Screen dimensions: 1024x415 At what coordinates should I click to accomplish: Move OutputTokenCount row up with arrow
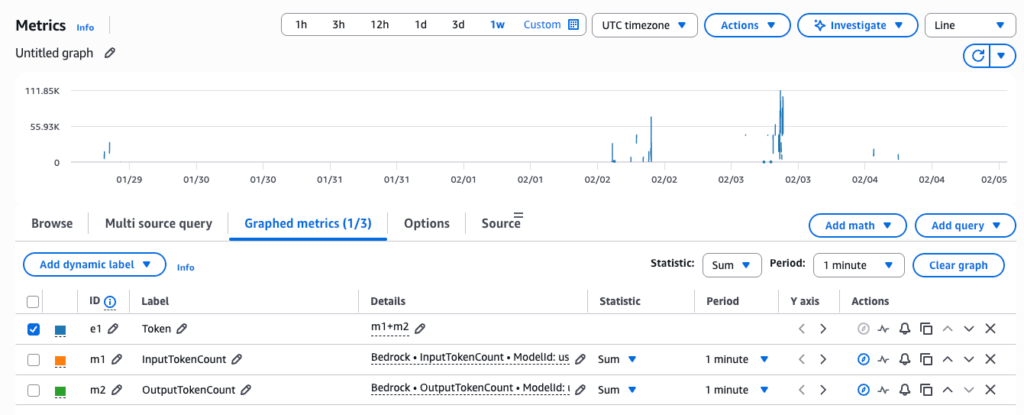[x=948, y=390]
